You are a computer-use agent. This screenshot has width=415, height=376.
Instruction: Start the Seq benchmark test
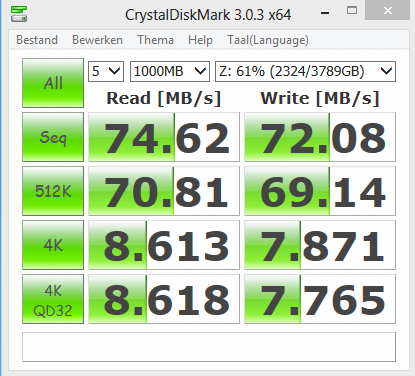pos(53,137)
